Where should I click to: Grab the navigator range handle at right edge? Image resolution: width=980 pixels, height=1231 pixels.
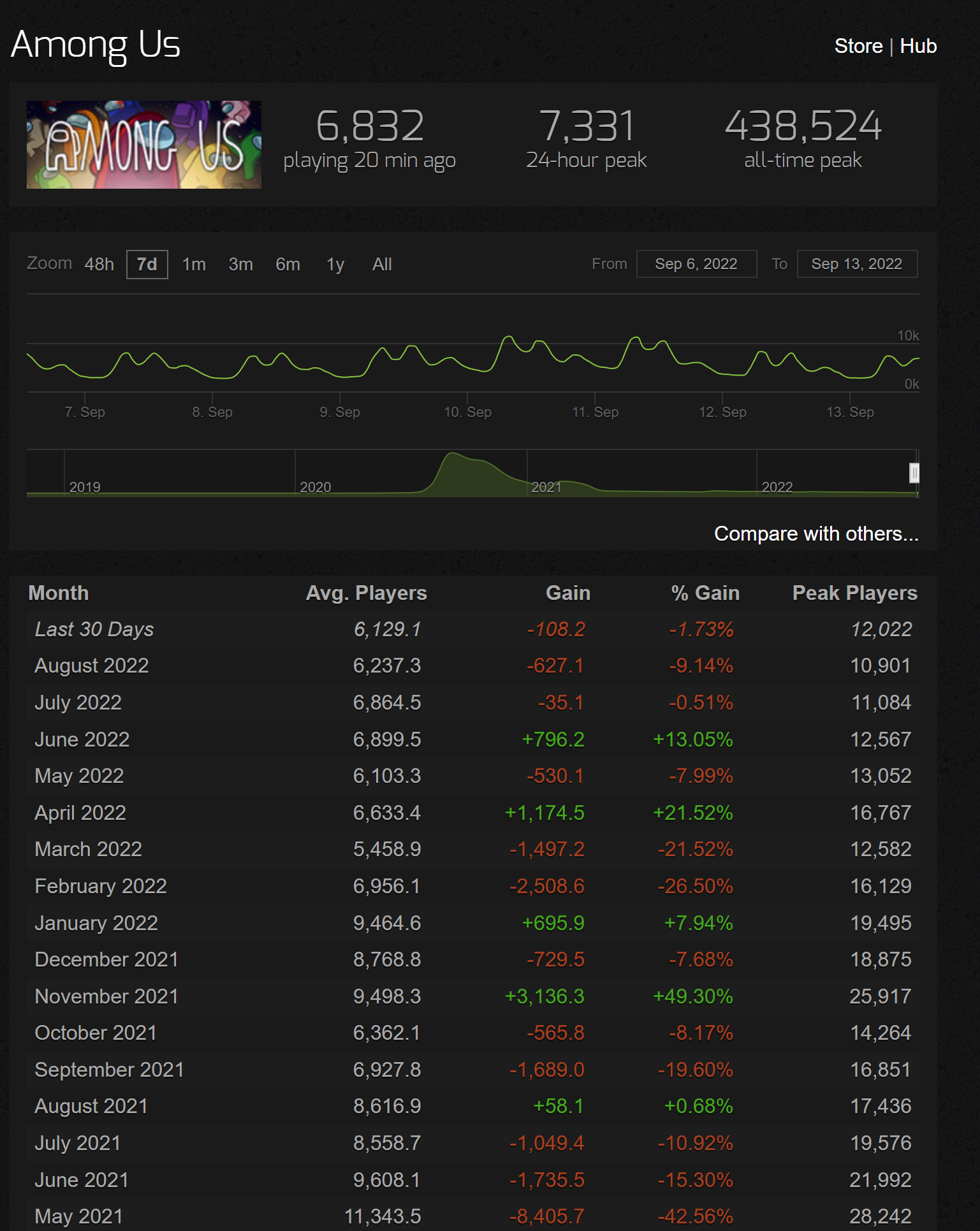(x=914, y=473)
